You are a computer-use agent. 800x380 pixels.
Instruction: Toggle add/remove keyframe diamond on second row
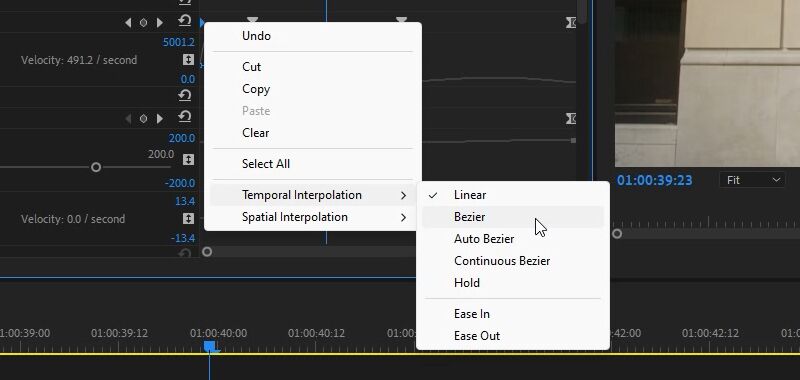(144, 118)
